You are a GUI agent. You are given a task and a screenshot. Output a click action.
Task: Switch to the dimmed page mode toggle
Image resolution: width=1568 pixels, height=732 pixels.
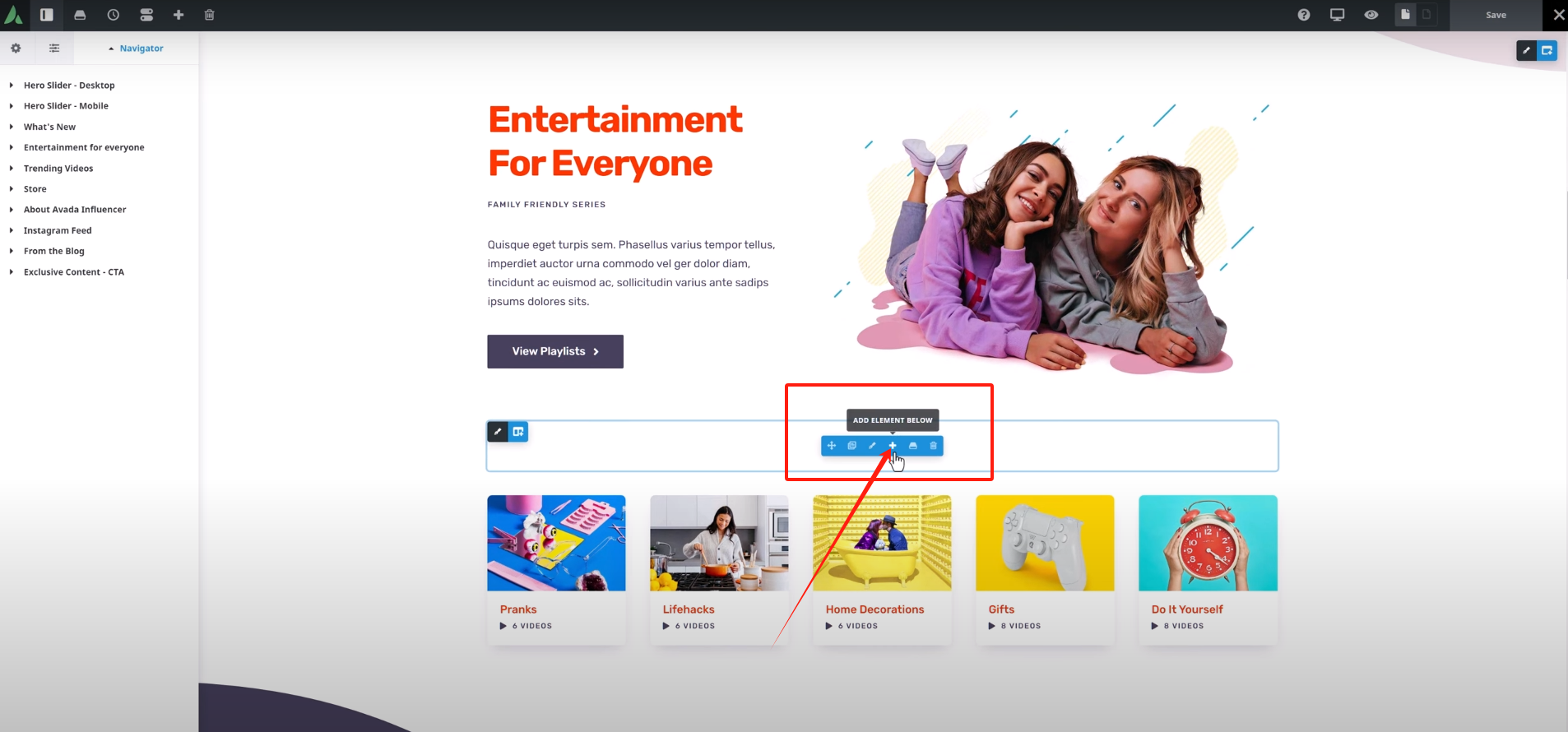(x=1427, y=15)
